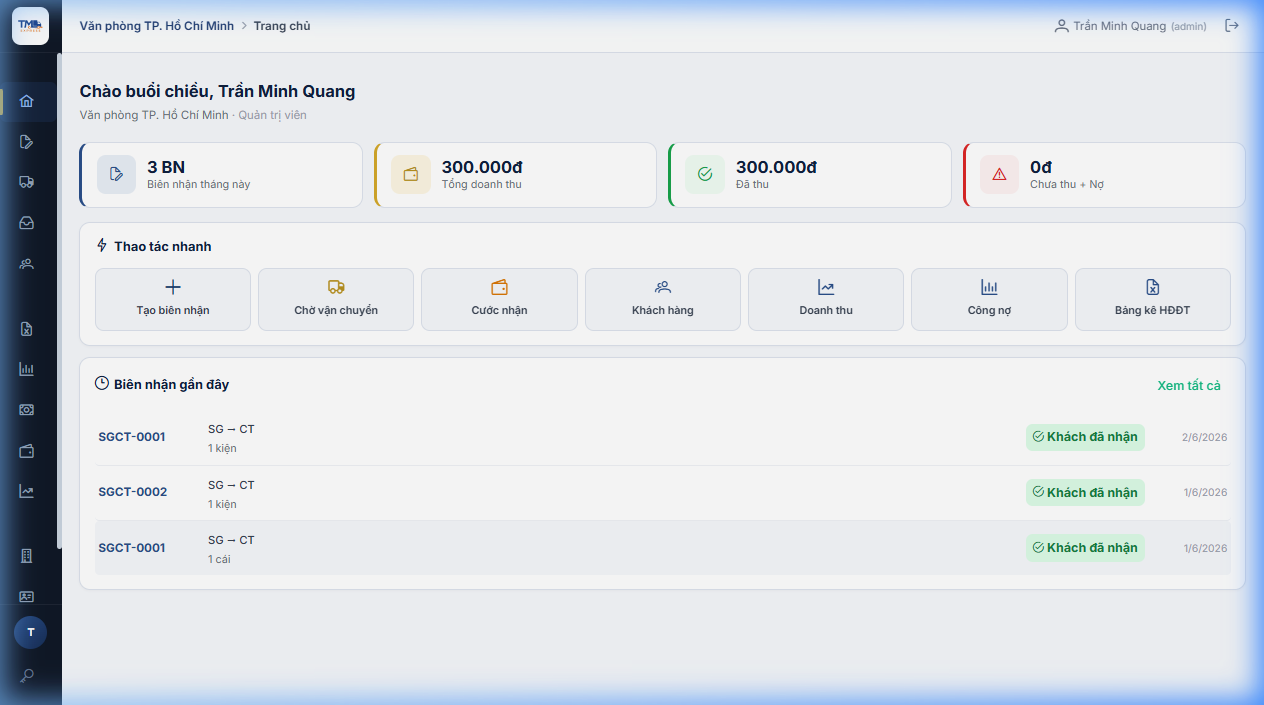Open Cước nhận quick action

tap(499, 299)
